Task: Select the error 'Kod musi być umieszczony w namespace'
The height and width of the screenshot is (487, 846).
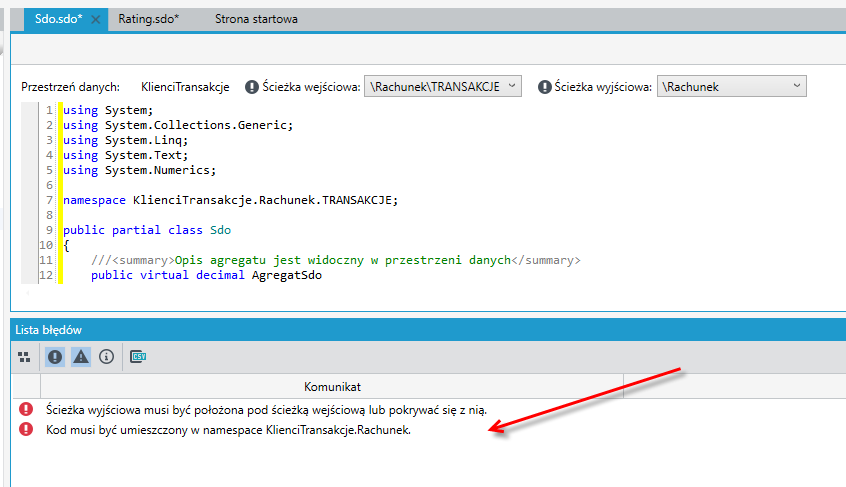Action: pos(228,430)
